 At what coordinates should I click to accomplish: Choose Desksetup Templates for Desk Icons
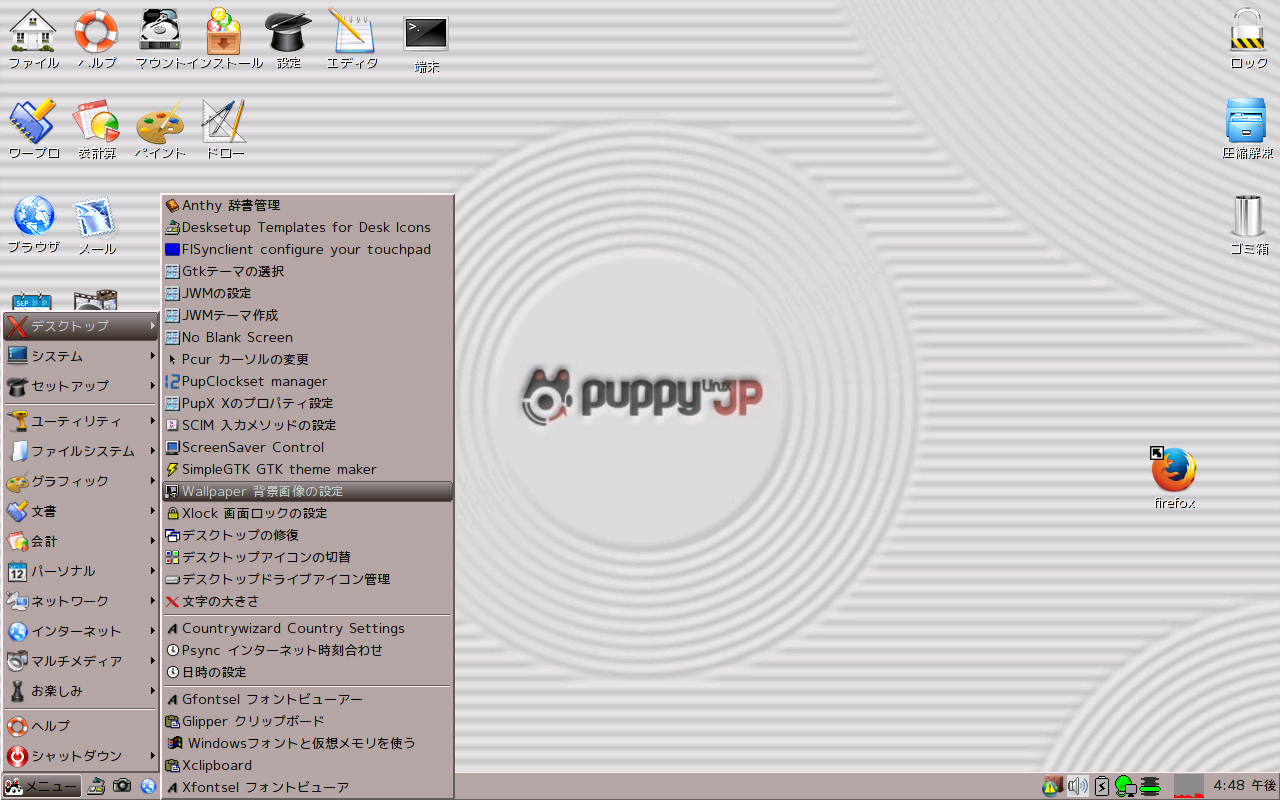[x=308, y=227]
